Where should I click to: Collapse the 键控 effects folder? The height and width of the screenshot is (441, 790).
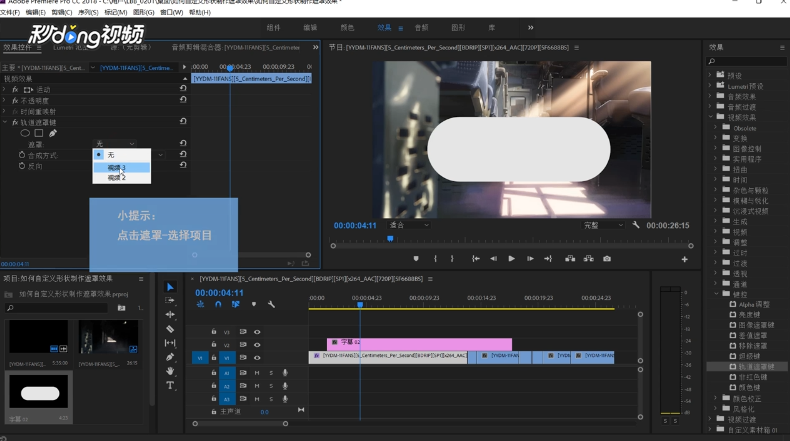716,293
